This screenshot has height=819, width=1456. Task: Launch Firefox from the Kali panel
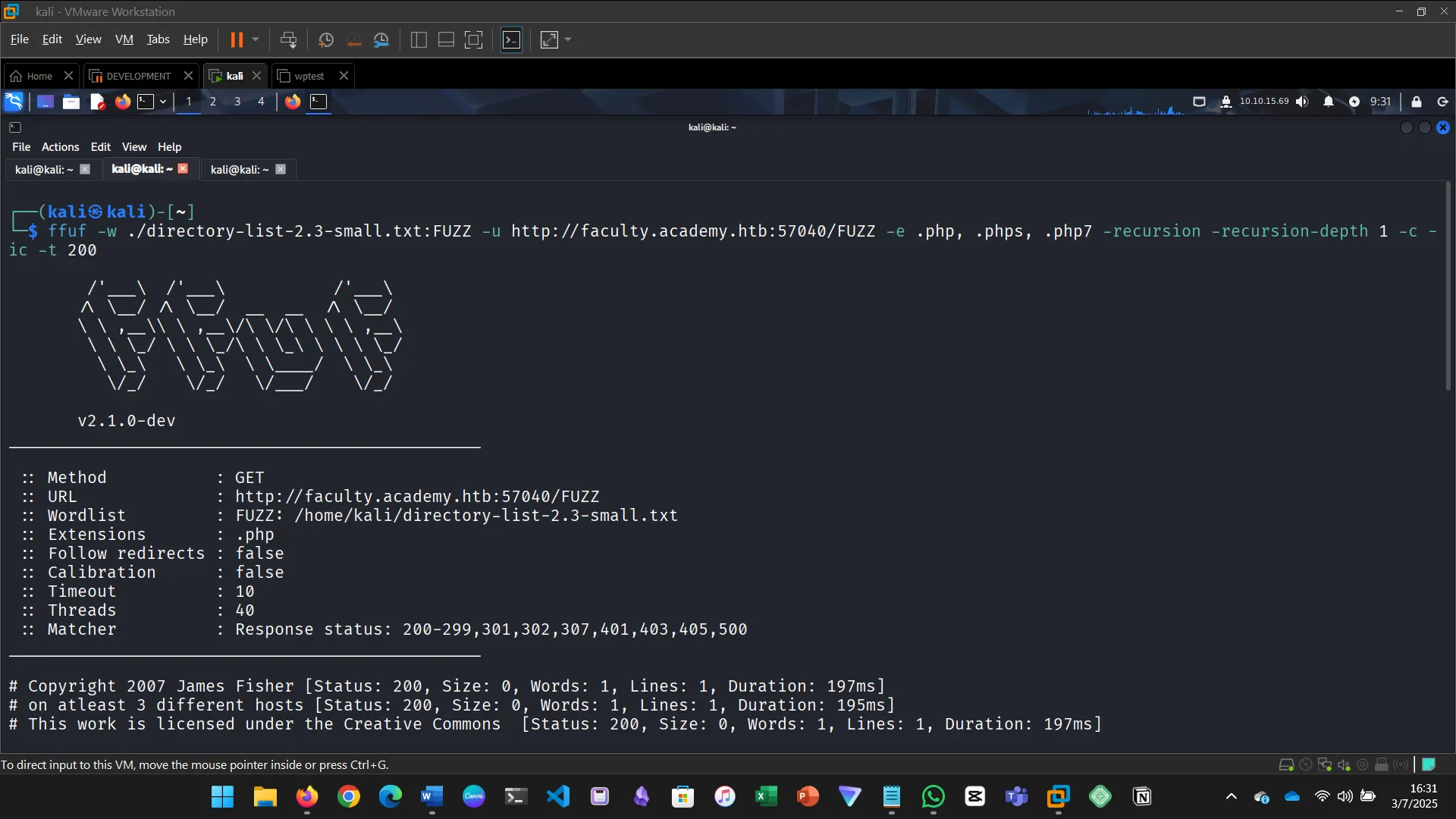click(123, 102)
